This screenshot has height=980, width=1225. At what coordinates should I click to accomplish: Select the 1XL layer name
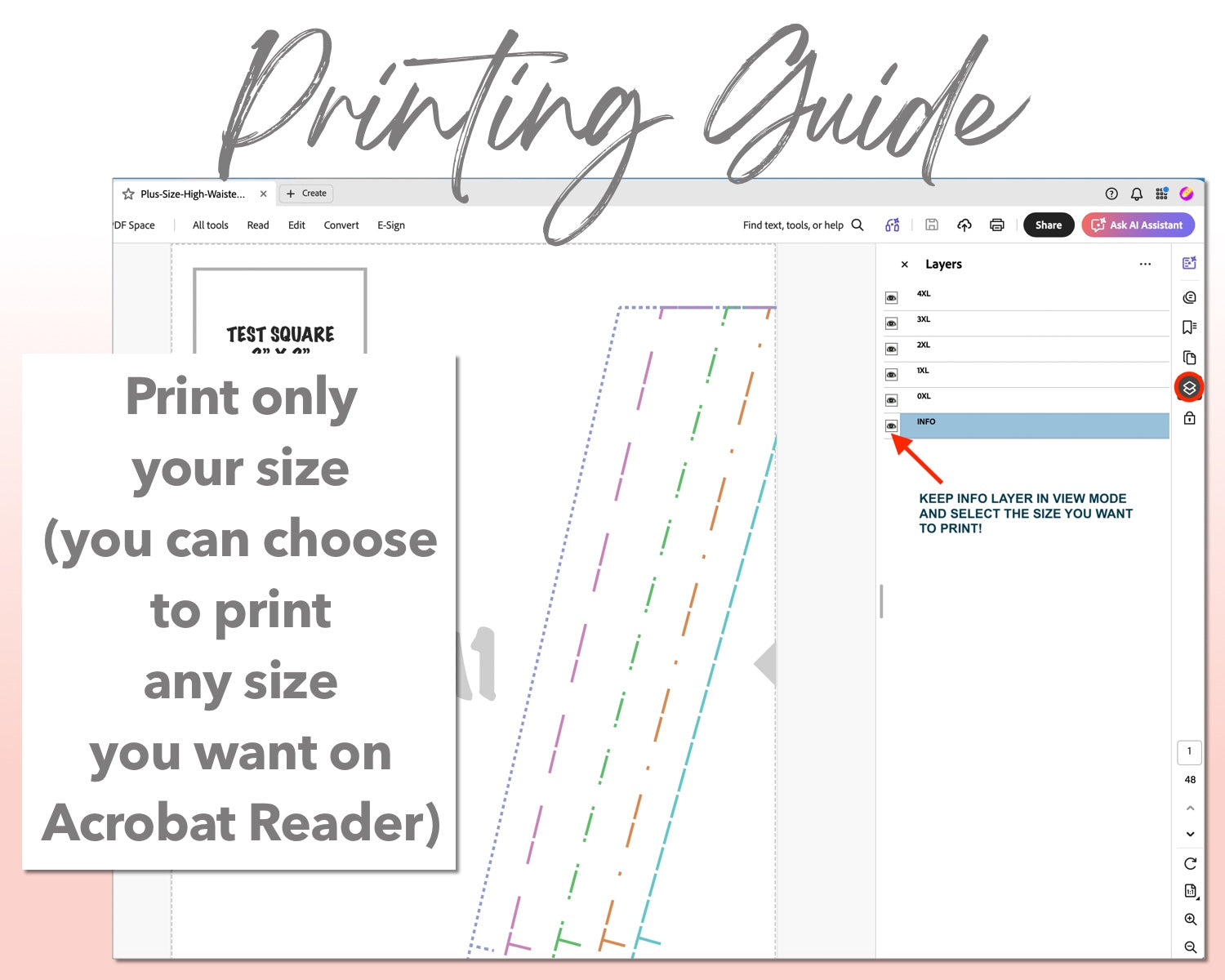pos(923,371)
